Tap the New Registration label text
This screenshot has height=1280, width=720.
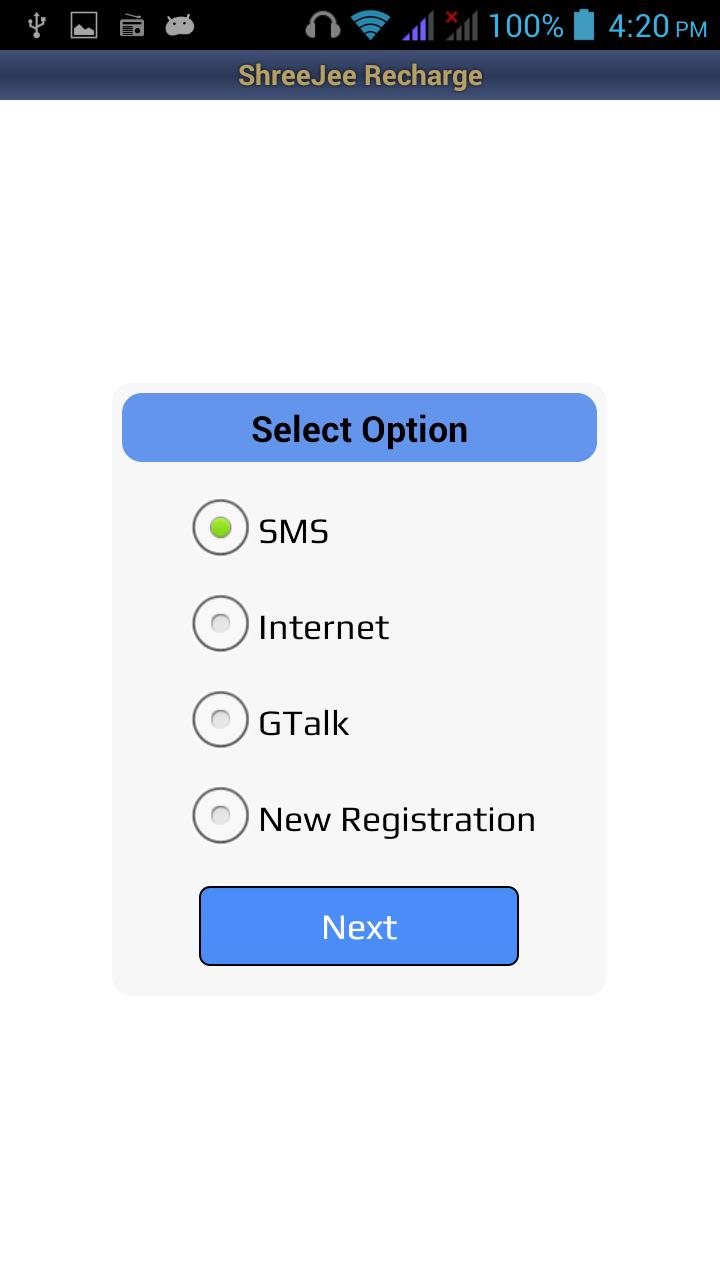coord(397,819)
